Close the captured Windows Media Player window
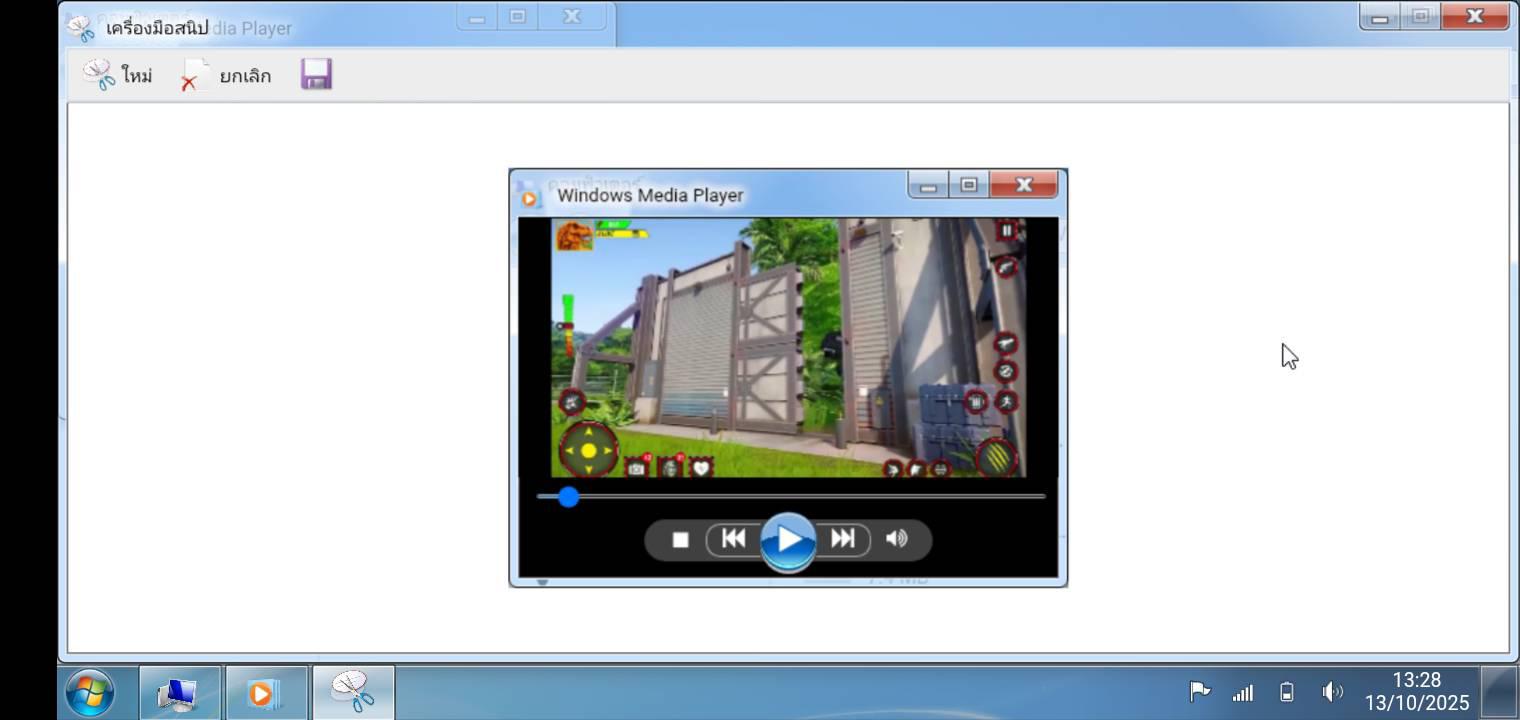Screen dimensions: 1520x720 [1023, 185]
